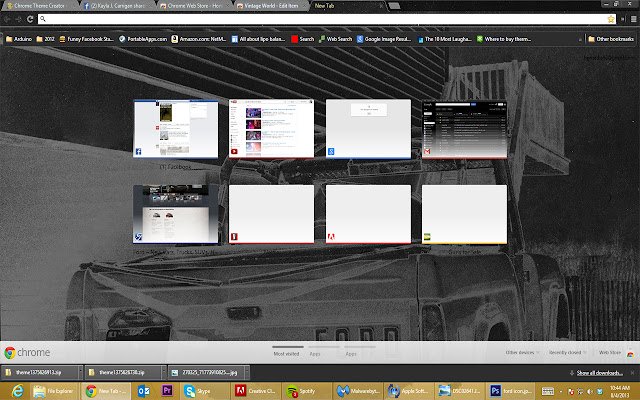Expand the Other devices menu
This screenshot has height=400, width=640.
tap(522, 352)
